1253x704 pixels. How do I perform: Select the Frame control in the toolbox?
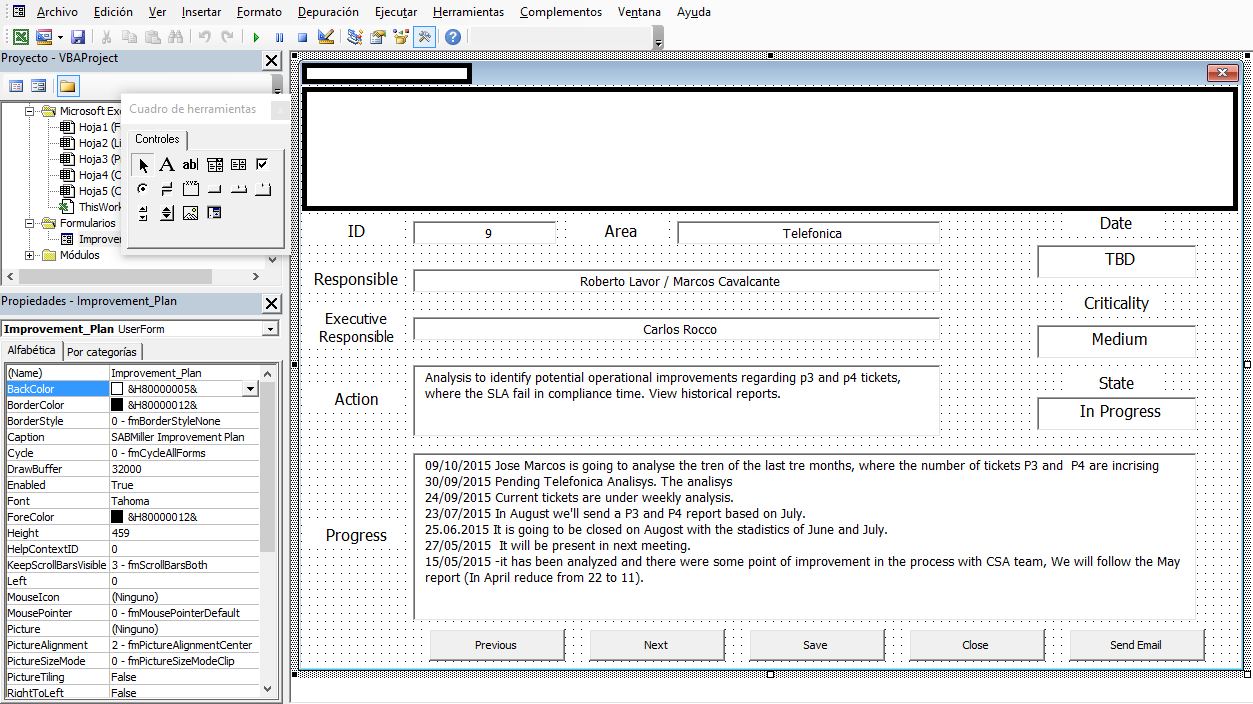click(x=190, y=188)
